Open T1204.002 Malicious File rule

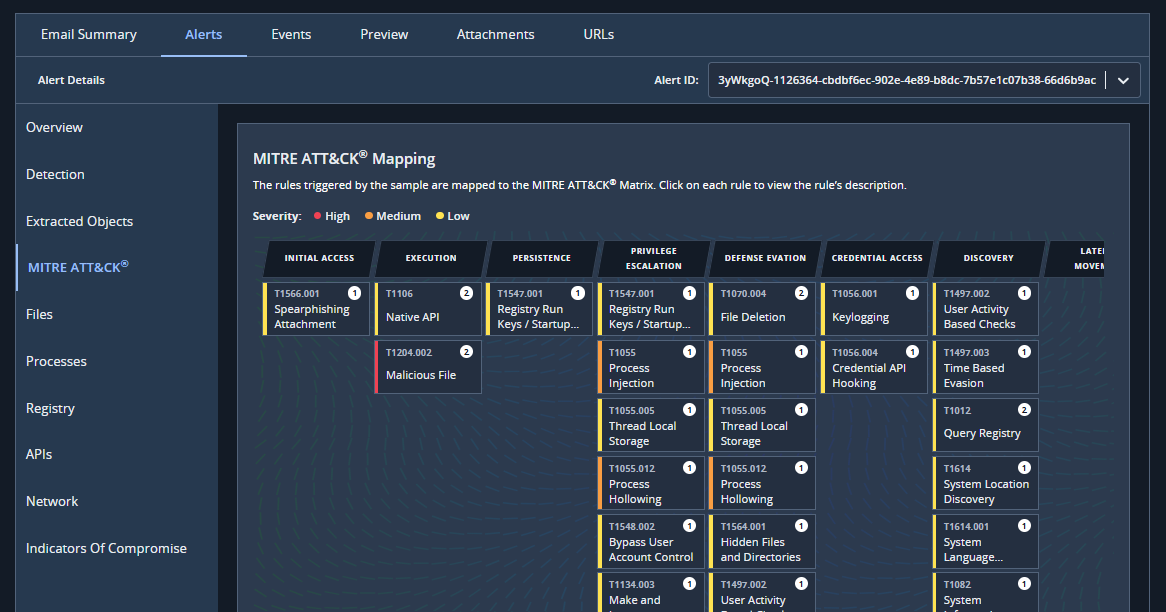click(428, 367)
